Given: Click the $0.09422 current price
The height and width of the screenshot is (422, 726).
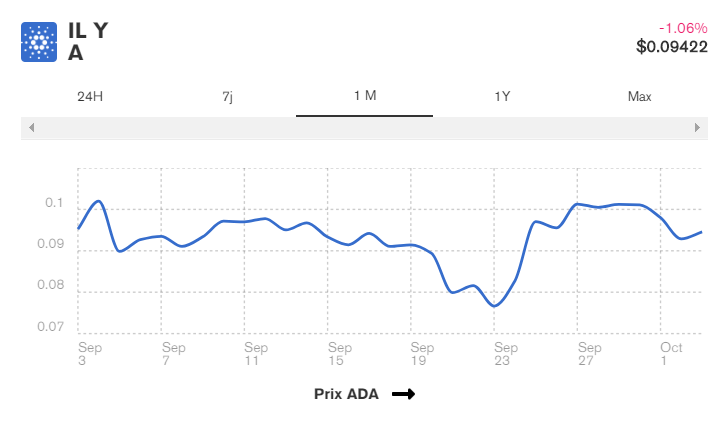Looking at the screenshot, I should tap(671, 46).
